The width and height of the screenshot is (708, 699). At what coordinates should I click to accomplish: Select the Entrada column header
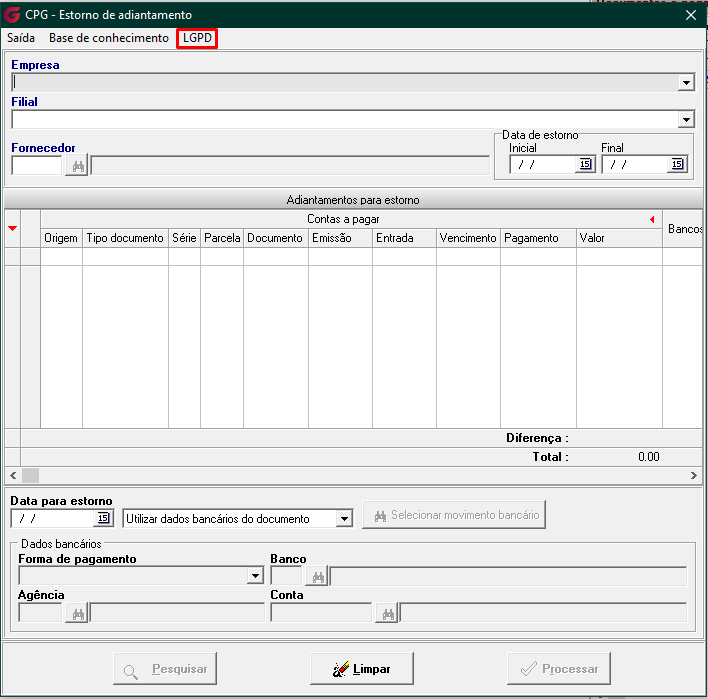point(404,238)
